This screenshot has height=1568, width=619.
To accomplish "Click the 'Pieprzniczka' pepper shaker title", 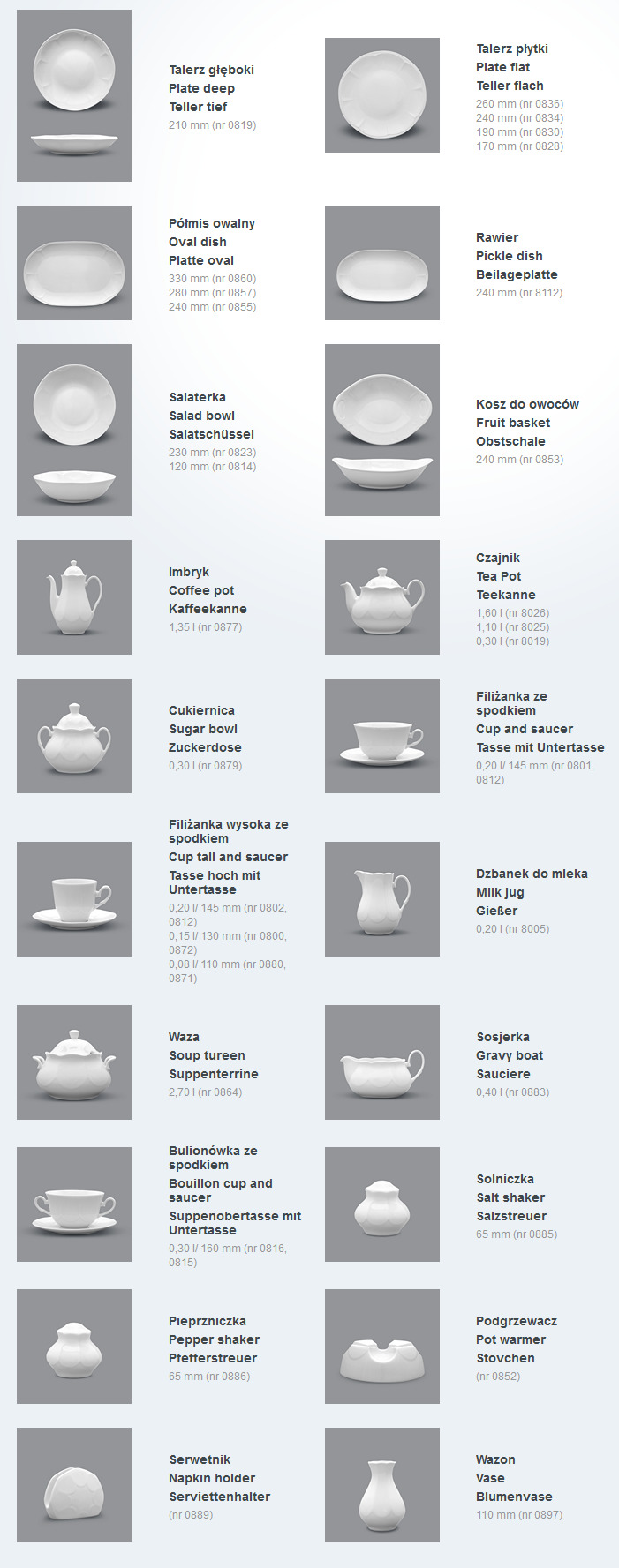I will pyautogui.click(x=208, y=1321).
